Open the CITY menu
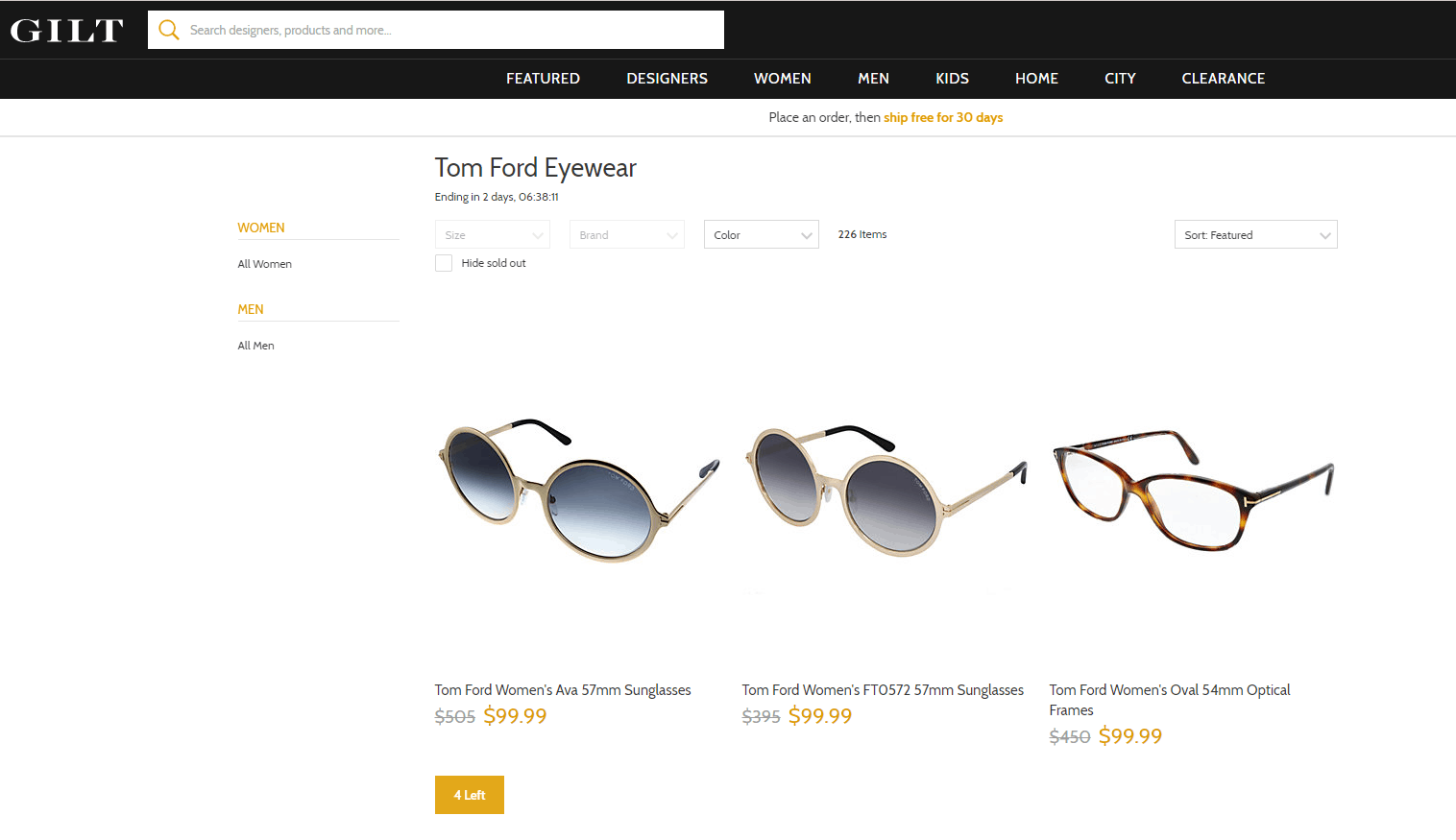This screenshot has width=1456, height=840. pyautogui.click(x=1120, y=79)
